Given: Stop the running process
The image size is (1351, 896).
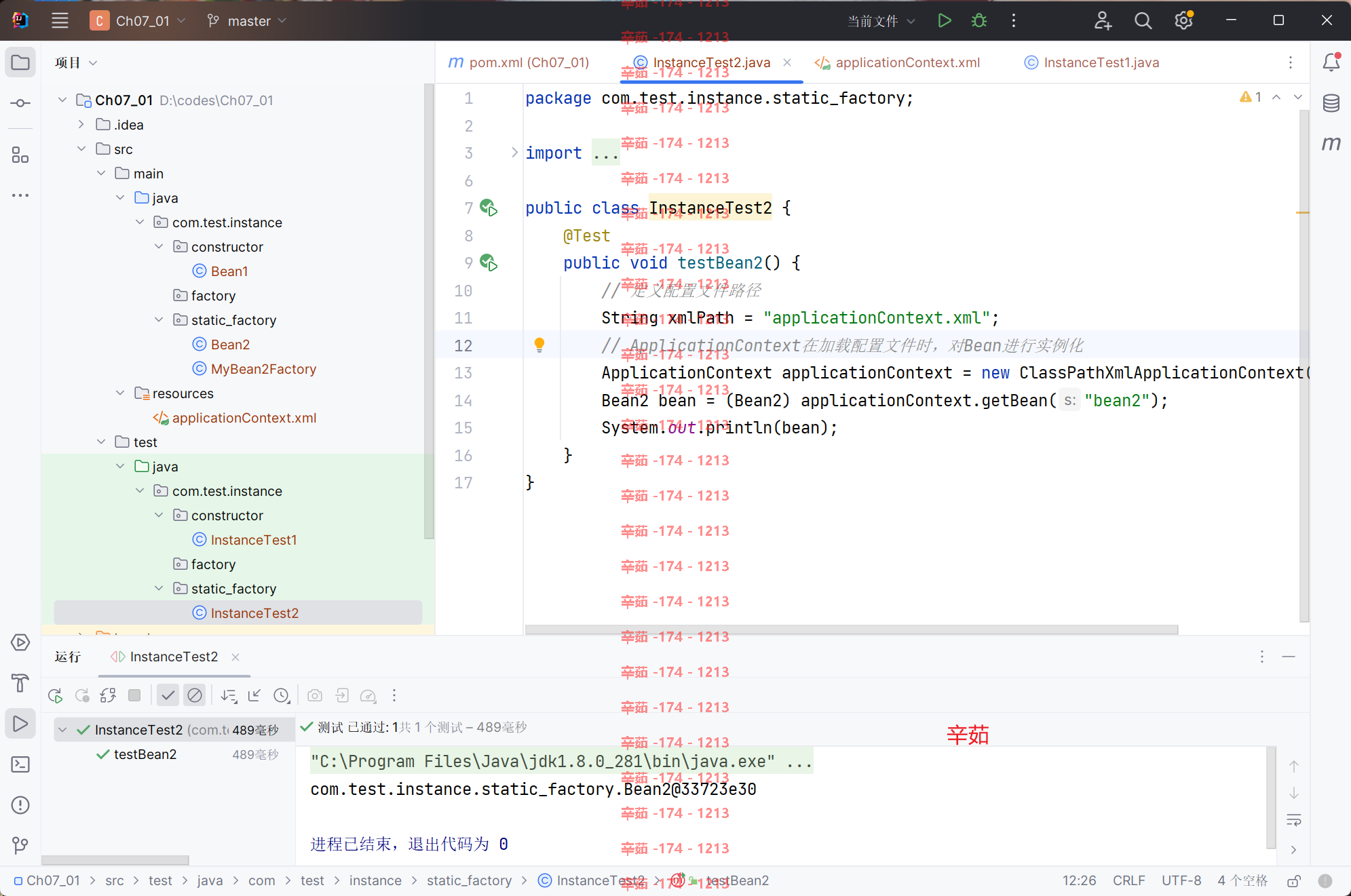Looking at the screenshot, I should click(x=134, y=695).
